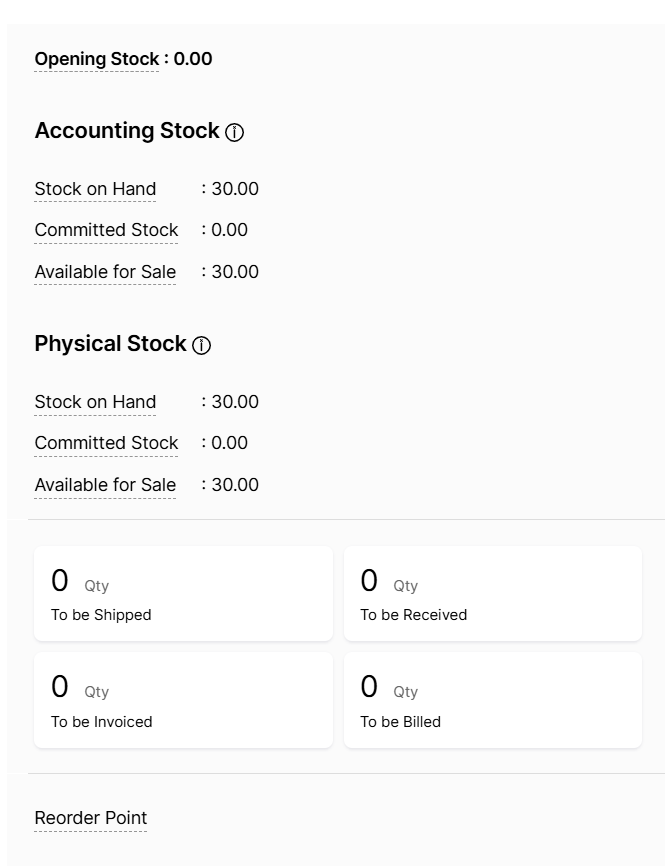Click the Opening Stock value 0.00

tap(193, 59)
